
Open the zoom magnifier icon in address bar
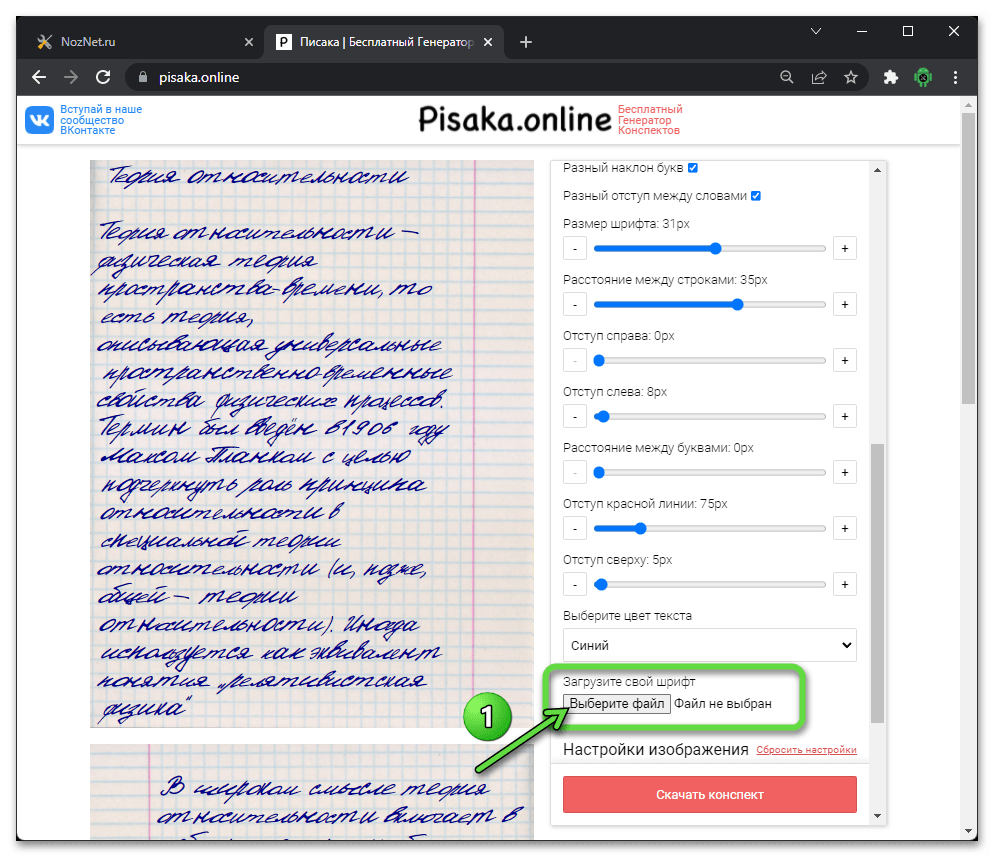click(787, 77)
